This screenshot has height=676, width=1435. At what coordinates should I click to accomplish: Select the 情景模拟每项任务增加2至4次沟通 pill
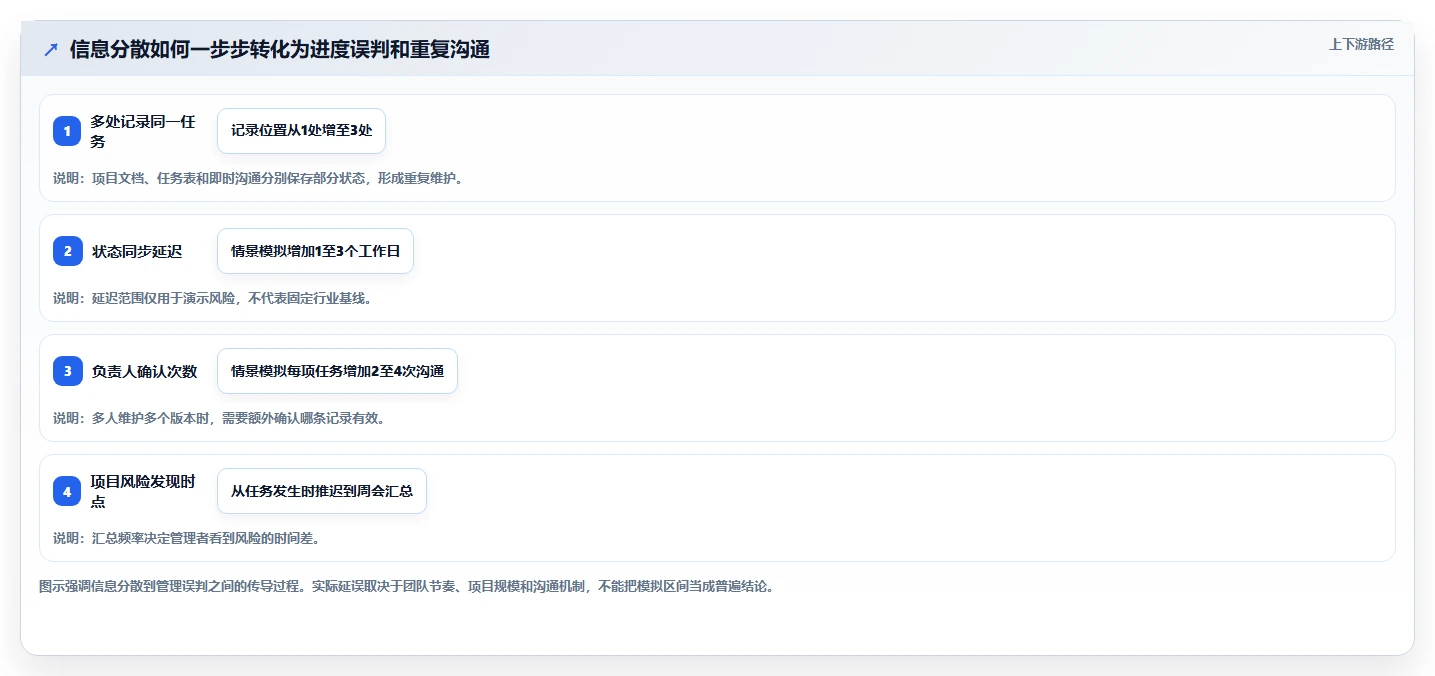click(x=337, y=371)
